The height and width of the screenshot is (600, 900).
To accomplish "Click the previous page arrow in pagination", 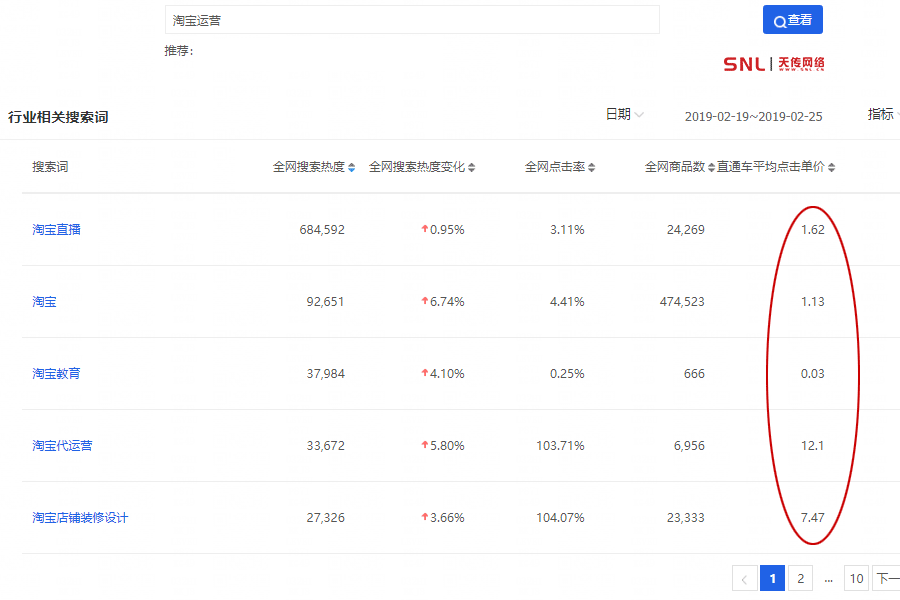I will pos(744,578).
